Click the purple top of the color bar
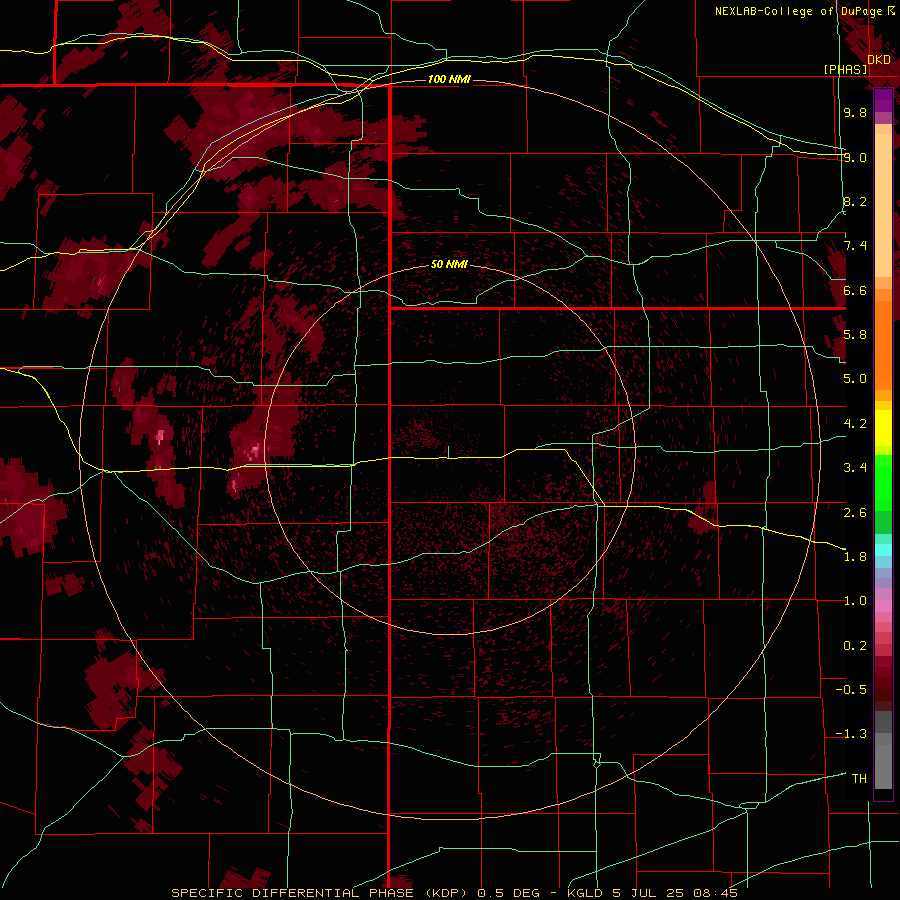The image size is (900, 900). click(883, 100)
